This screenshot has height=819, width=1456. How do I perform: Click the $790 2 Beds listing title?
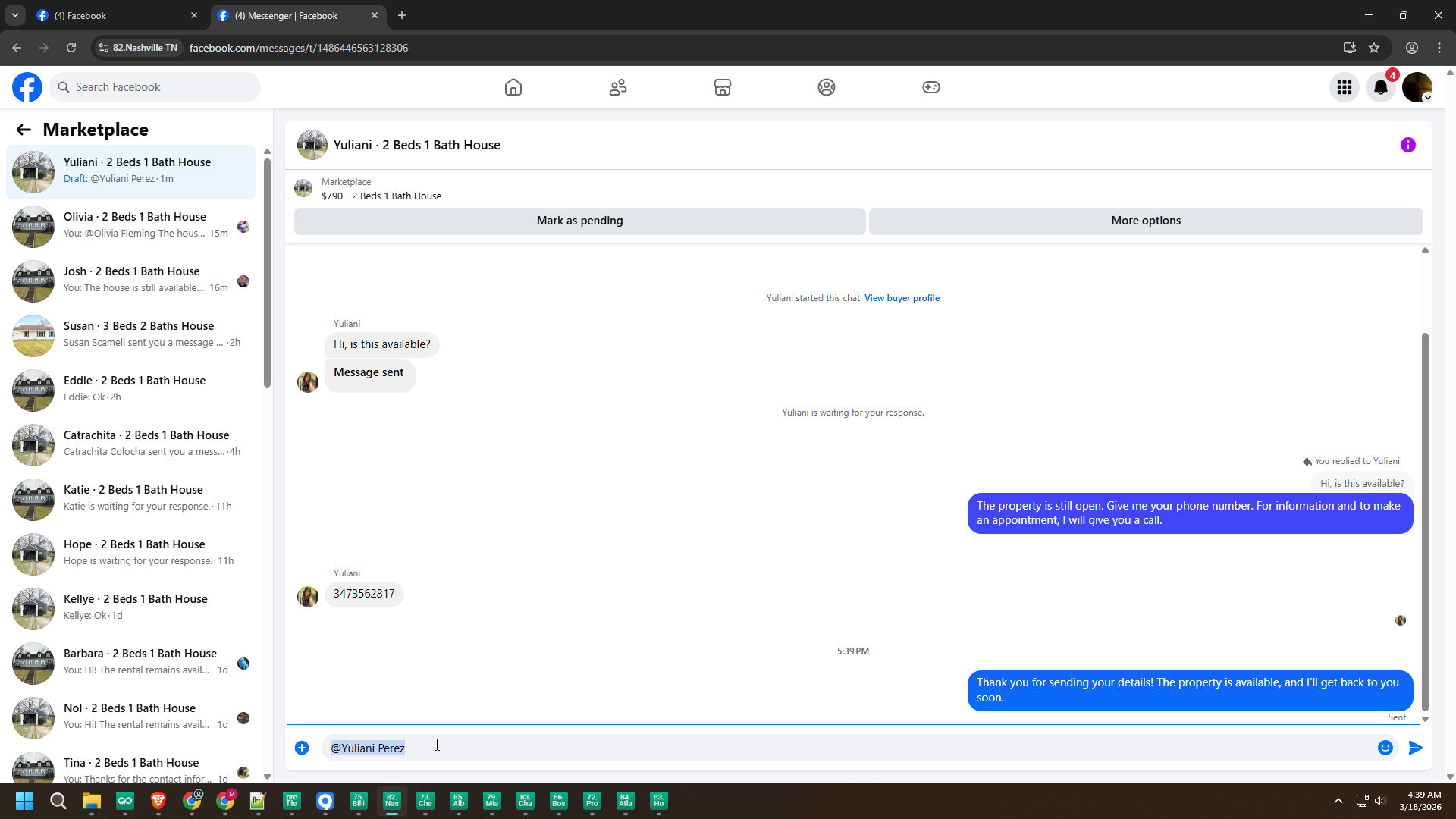tap(381, 196)
